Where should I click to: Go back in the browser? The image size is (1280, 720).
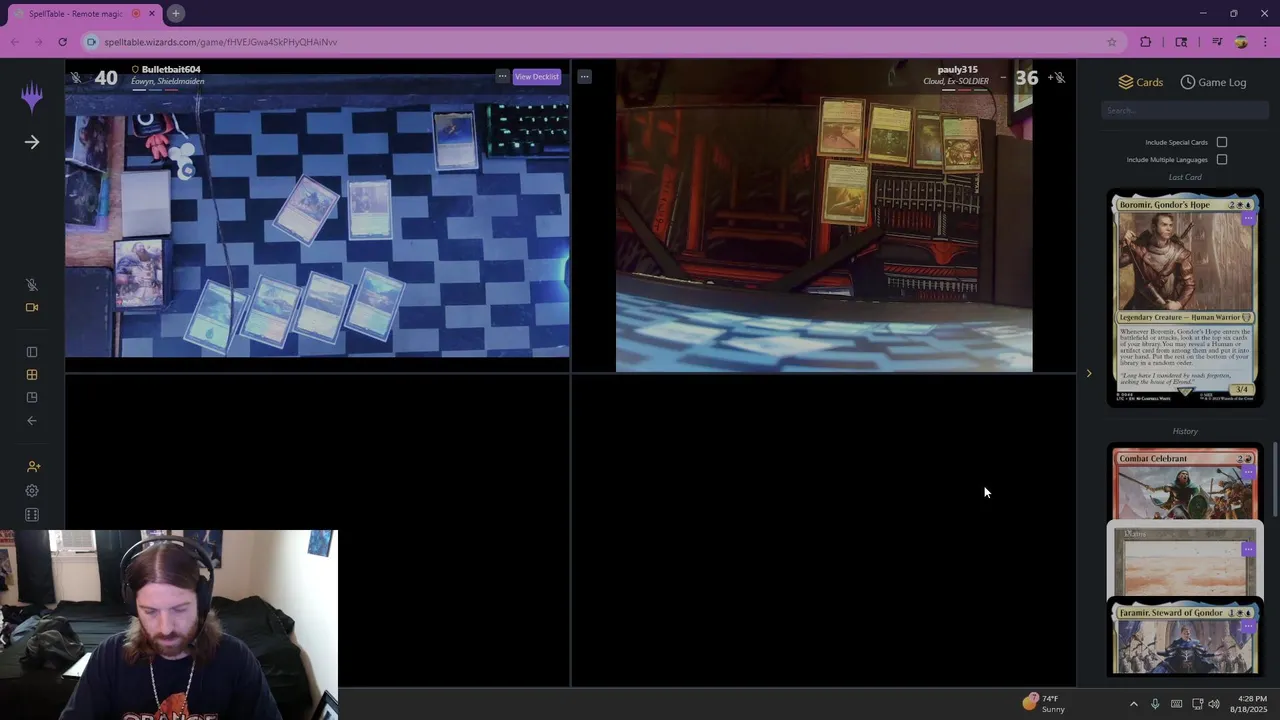[14, 42]
